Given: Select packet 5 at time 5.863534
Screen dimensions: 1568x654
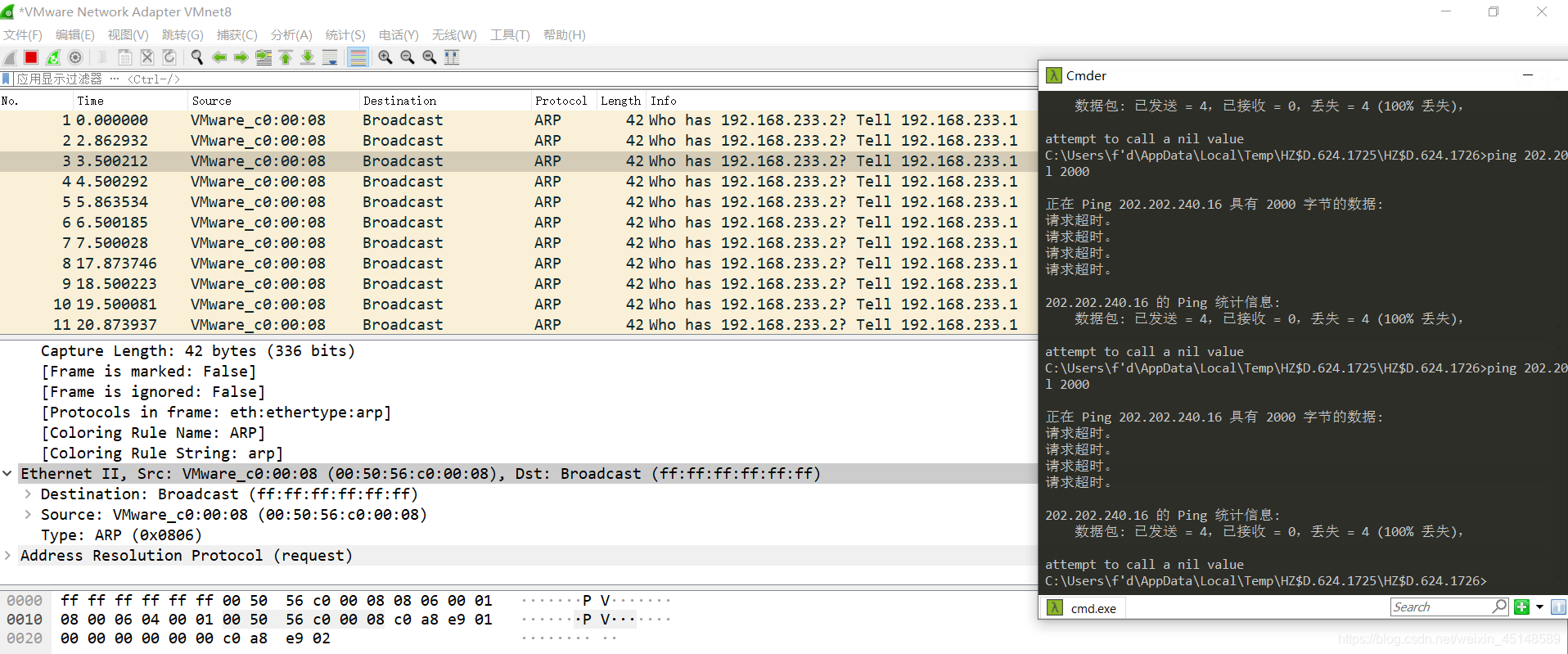Looking at the screenshot, I should click(x=519, y=202).
